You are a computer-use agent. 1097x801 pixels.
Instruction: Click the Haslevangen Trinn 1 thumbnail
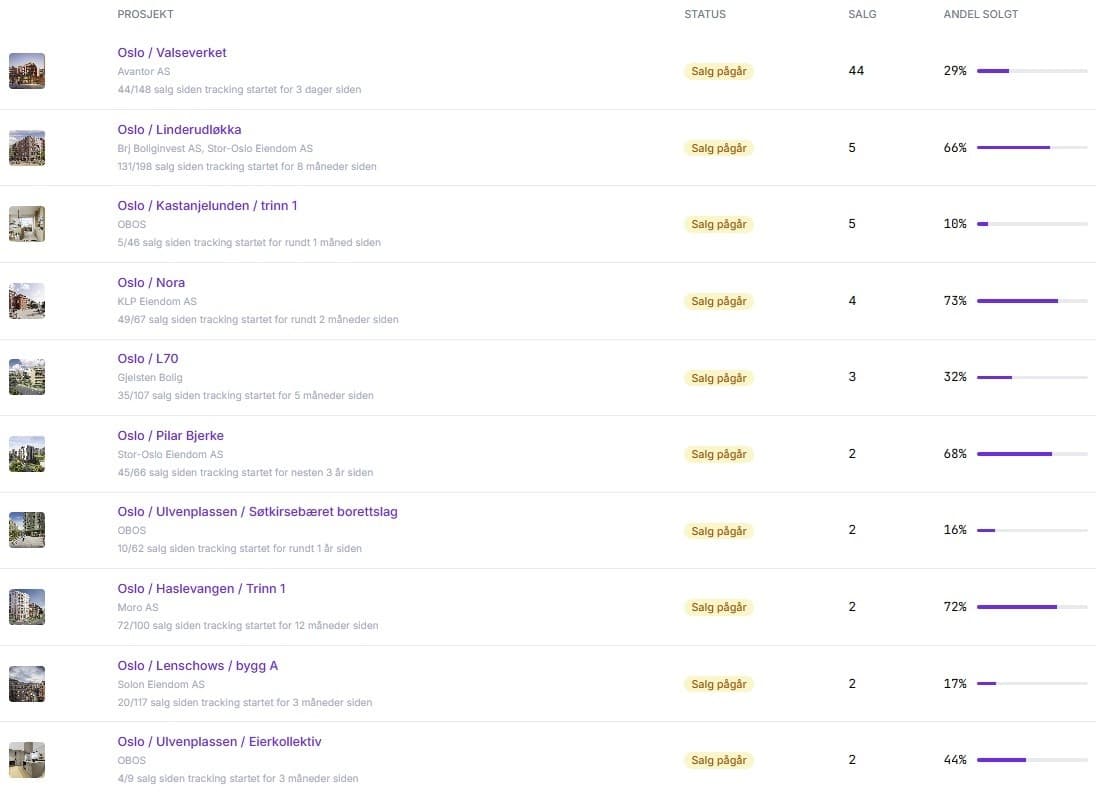coord(27,607)
